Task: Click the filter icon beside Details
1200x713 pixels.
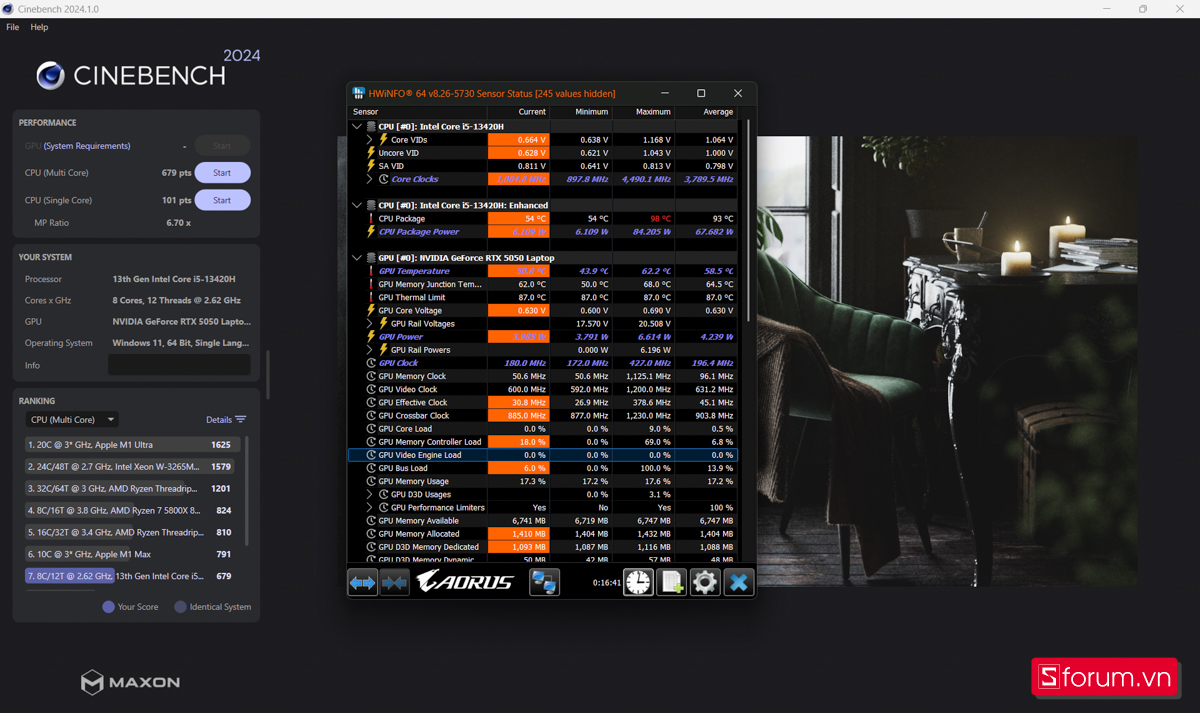Action: click(x=241, y=420)
